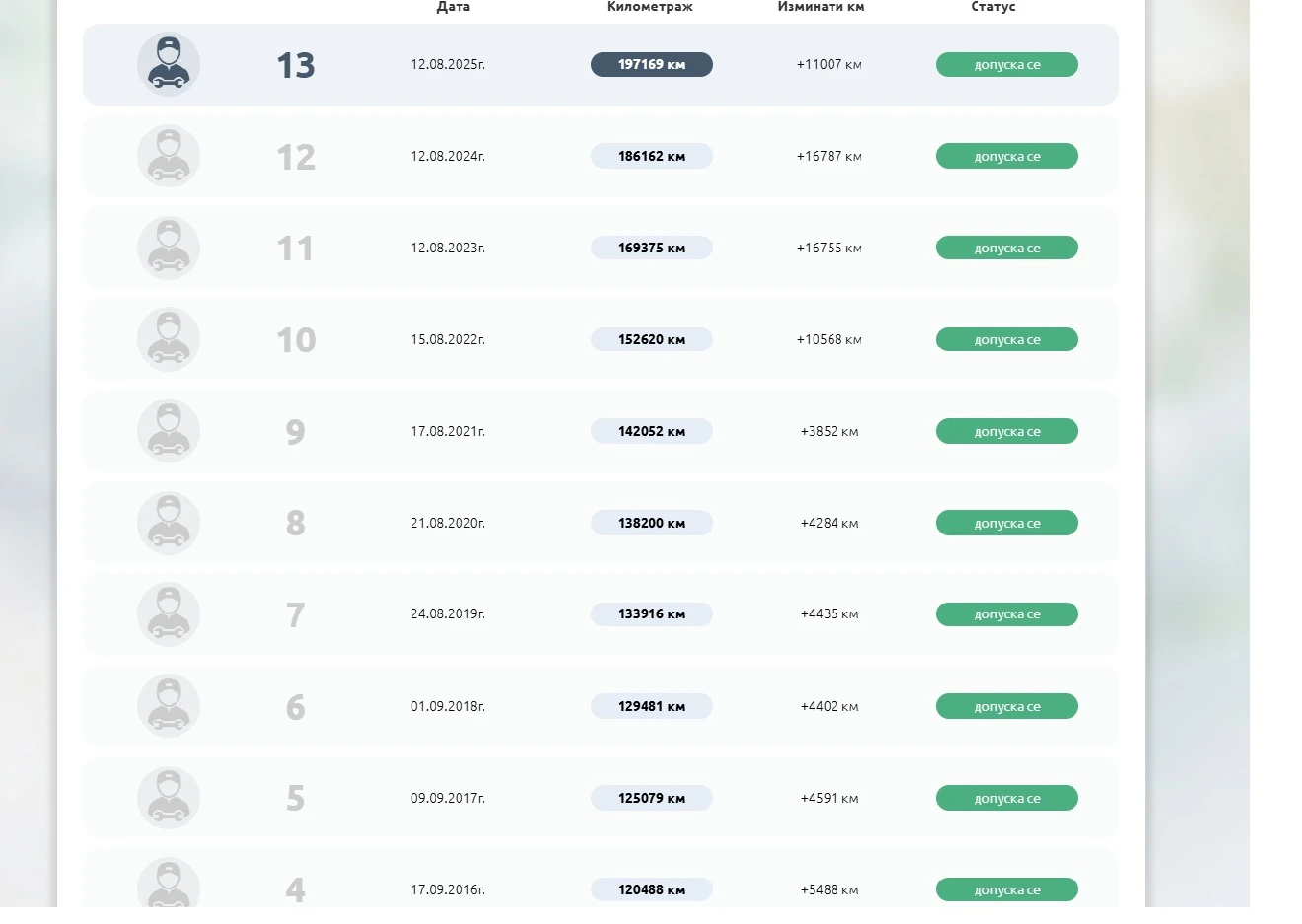Image resolution: width=1302 pixels, height=924 pixels.
Task: Click the 'допуска се' status for 12.08.2025
Action: 1006,65
